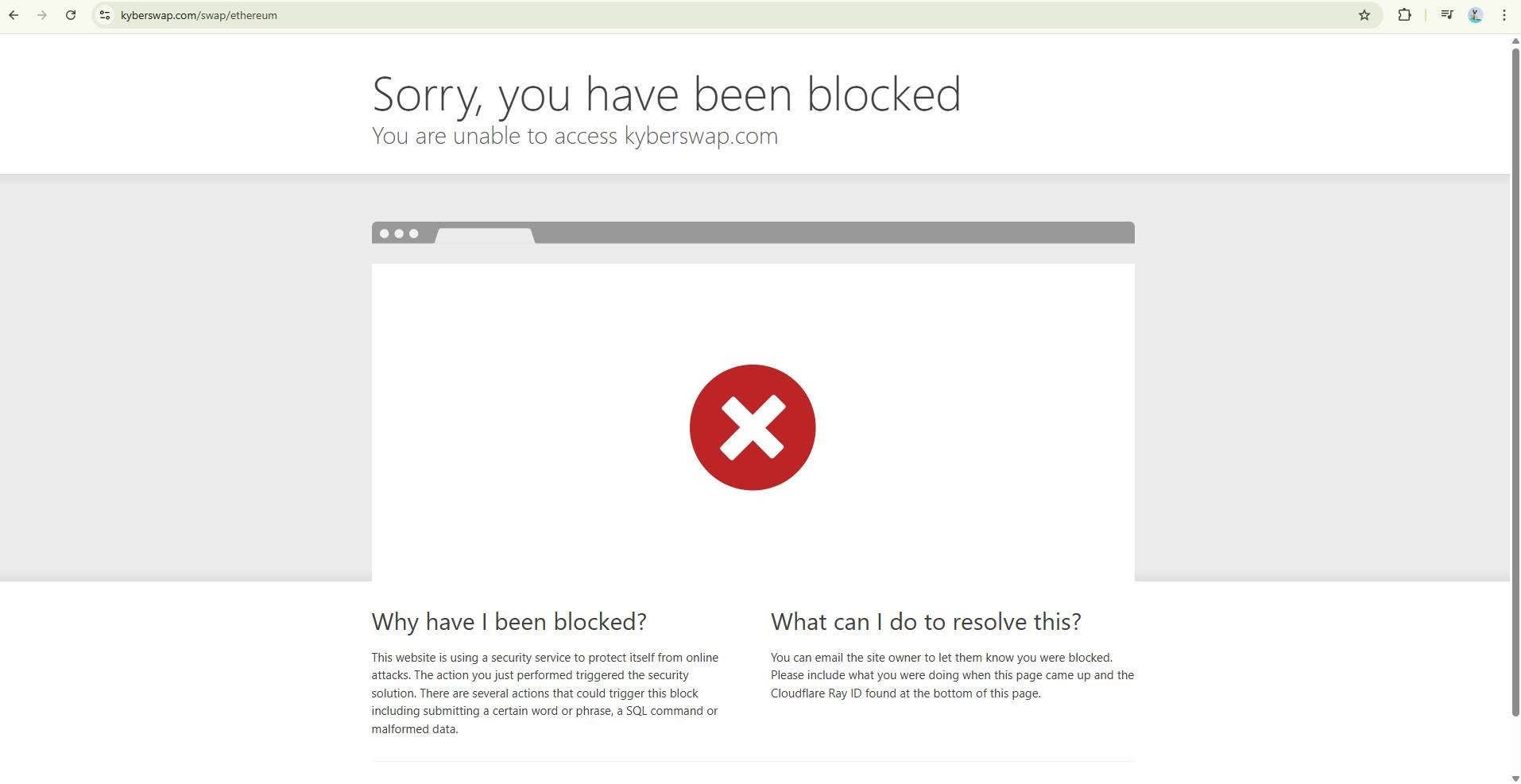Bookmark this tab with the star icon
1521x784 pixels.
pos(1364,15)
